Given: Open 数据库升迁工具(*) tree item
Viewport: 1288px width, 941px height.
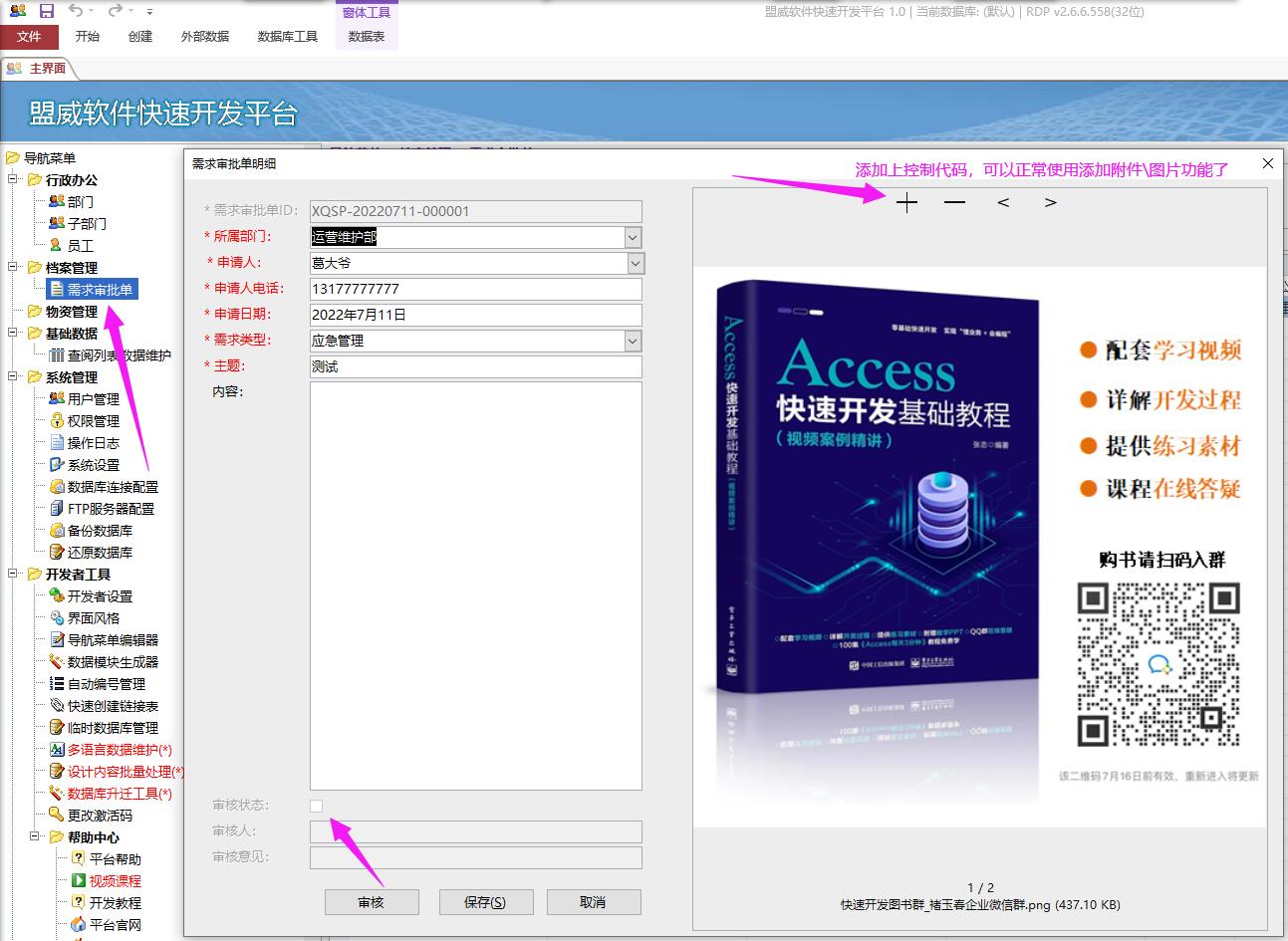Looking at the screenshot, I should point(120,793).
